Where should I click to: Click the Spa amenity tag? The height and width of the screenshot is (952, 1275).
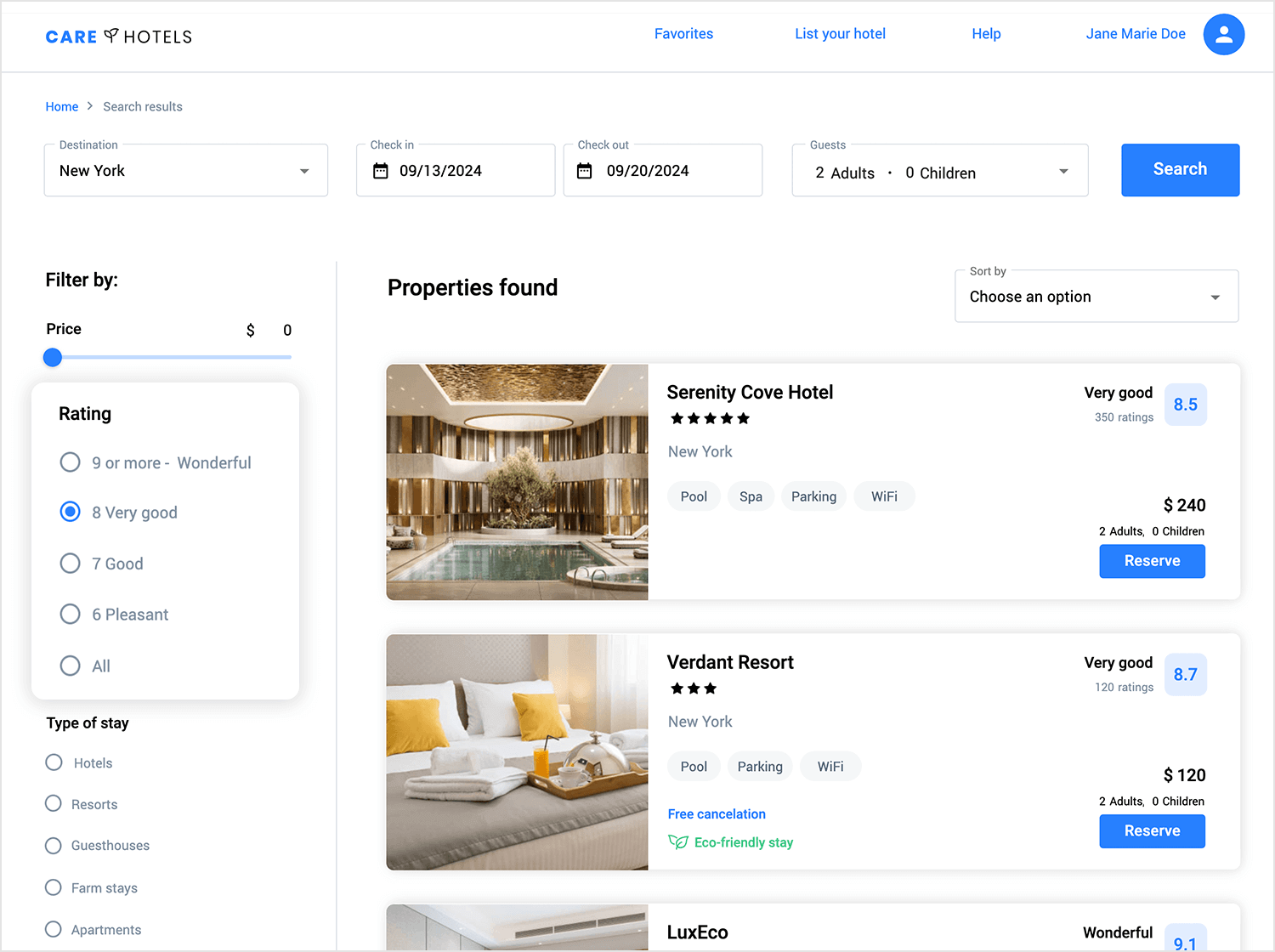tap(751, 496)
